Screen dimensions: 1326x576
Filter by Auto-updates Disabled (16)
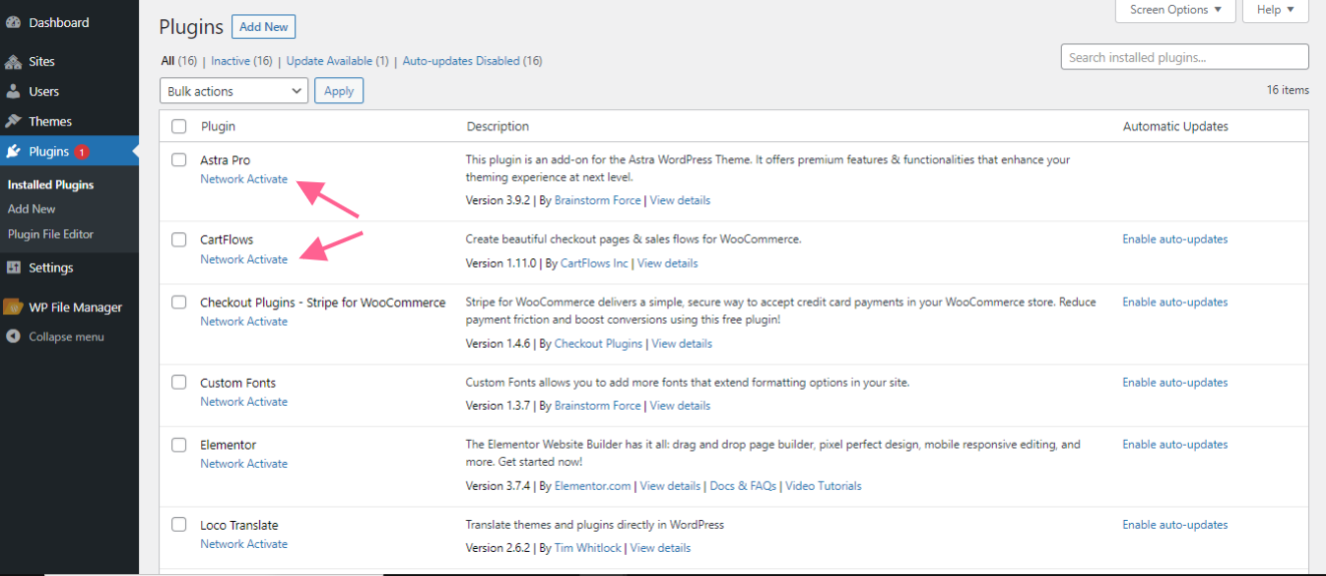[x=472, y=61]
